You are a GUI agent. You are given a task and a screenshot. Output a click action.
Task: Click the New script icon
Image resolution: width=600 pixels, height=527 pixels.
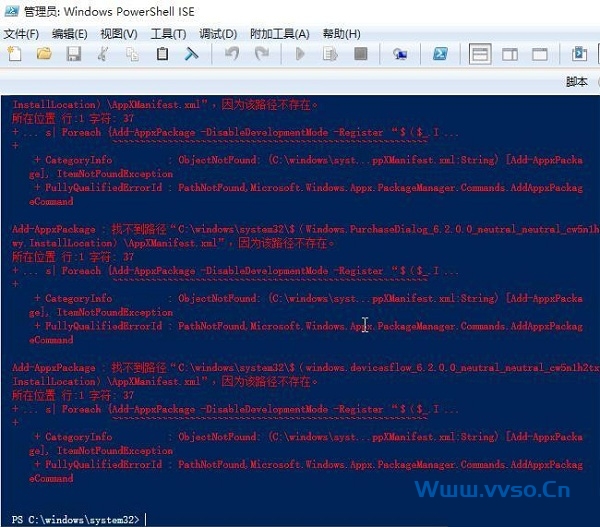click(14, 54)
